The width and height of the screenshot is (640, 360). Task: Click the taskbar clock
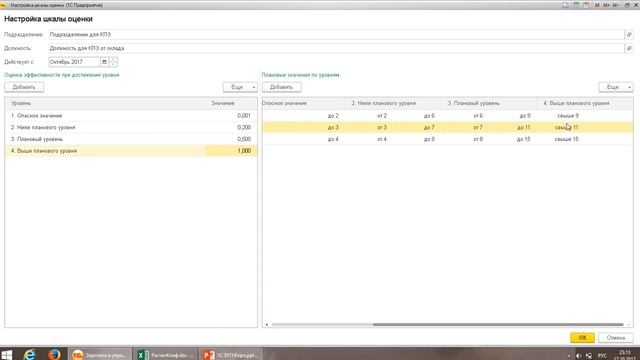click(624, 354)
